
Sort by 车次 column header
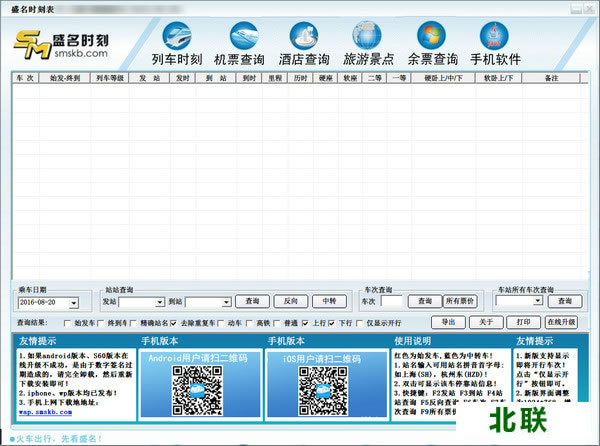pyautogui.click(x=25, y=76)
